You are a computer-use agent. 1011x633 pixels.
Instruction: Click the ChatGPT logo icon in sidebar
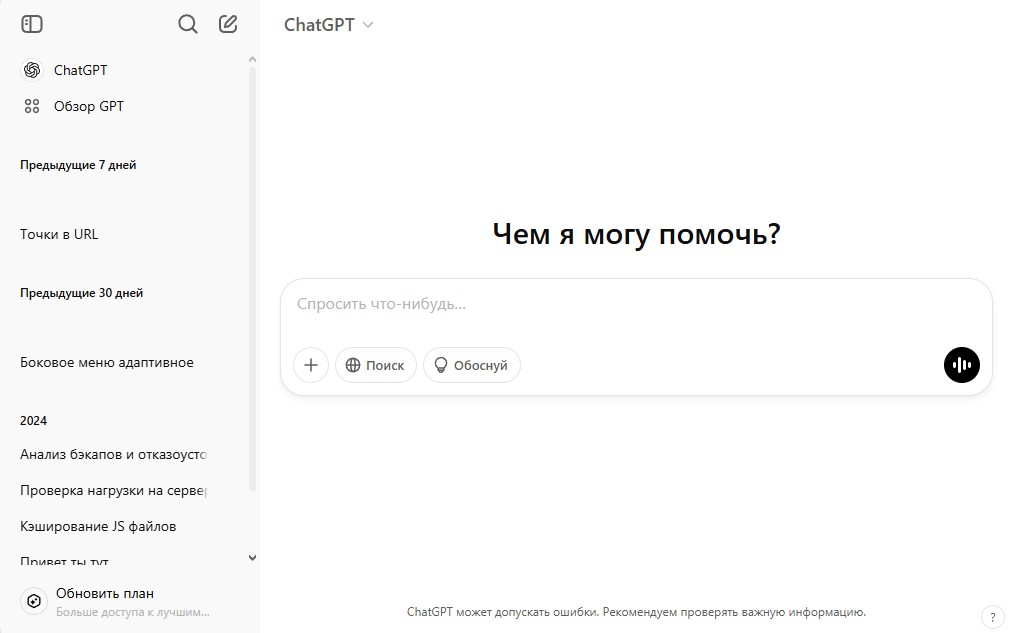pos(31,69)
